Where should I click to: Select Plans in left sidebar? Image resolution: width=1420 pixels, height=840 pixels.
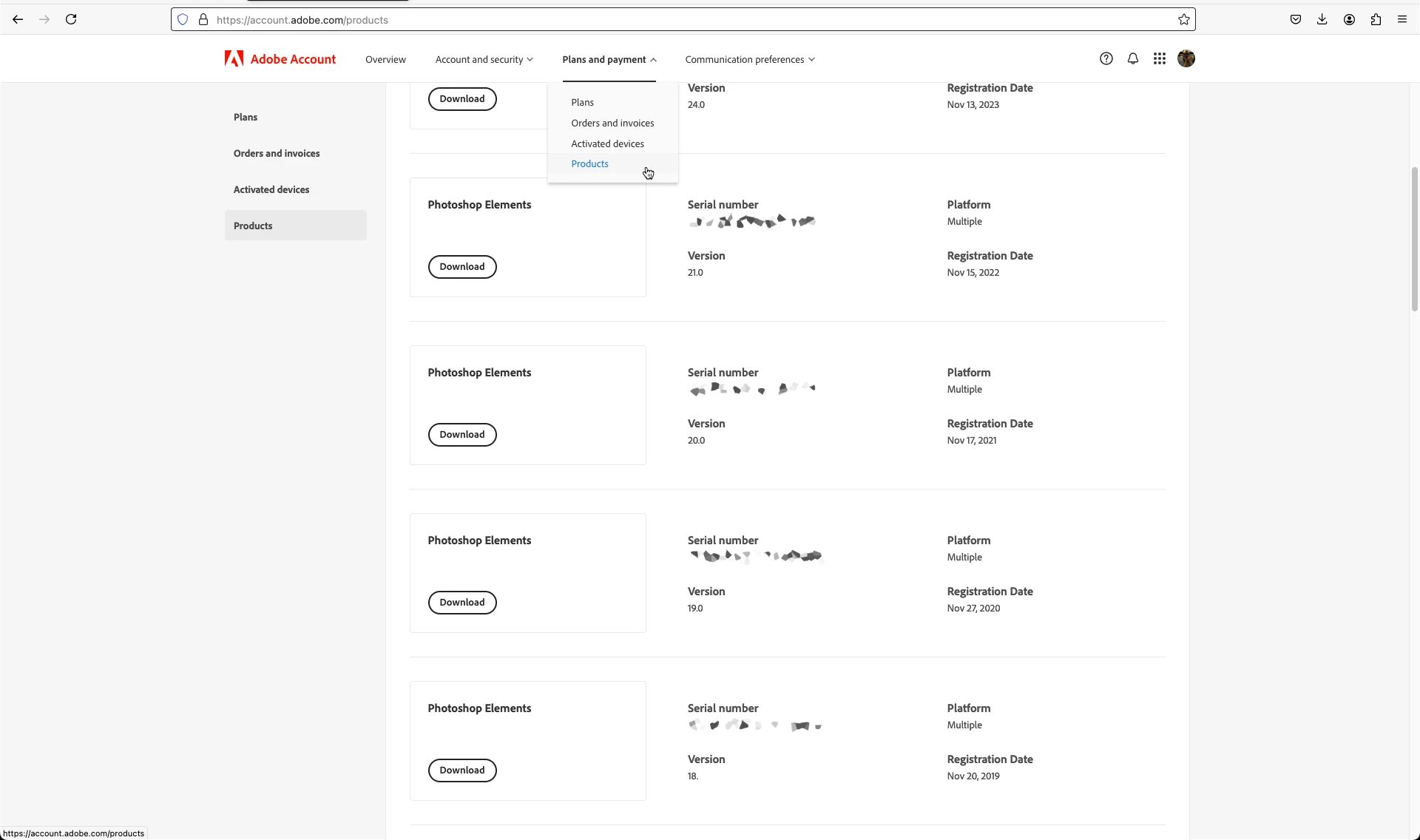click(x=246, y=118)
